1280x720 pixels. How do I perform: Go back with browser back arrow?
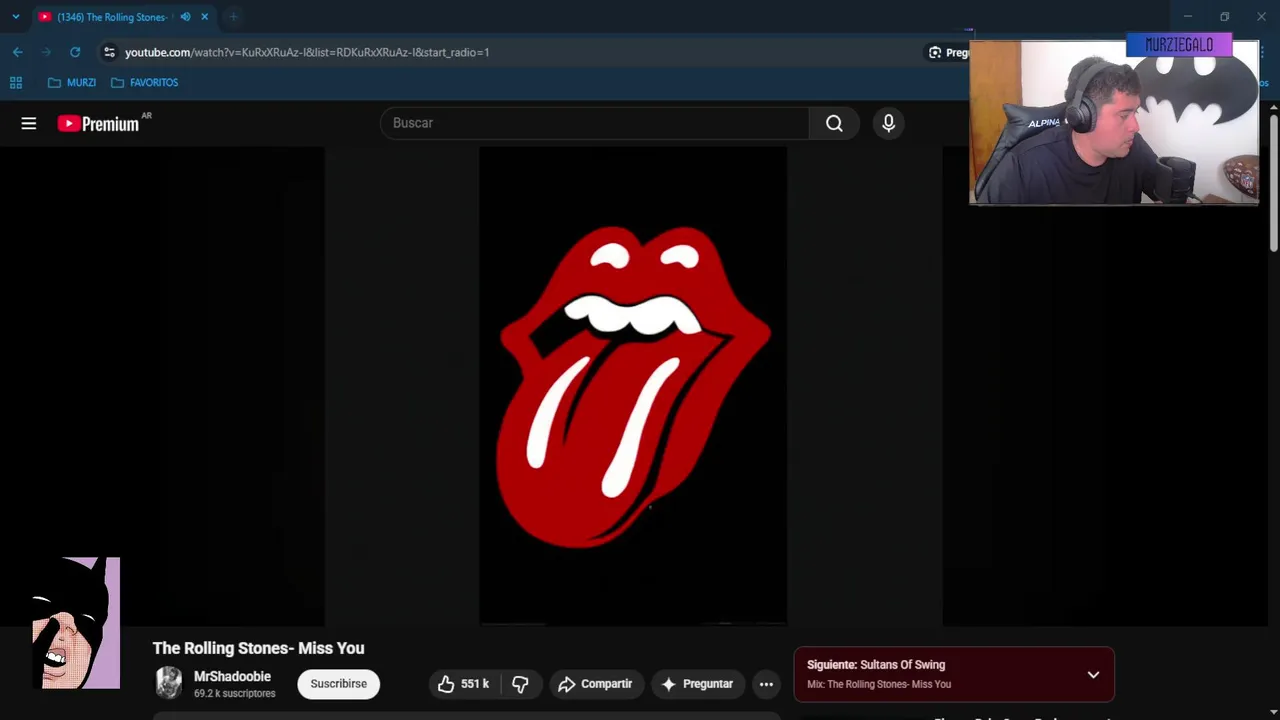point(18,52)
